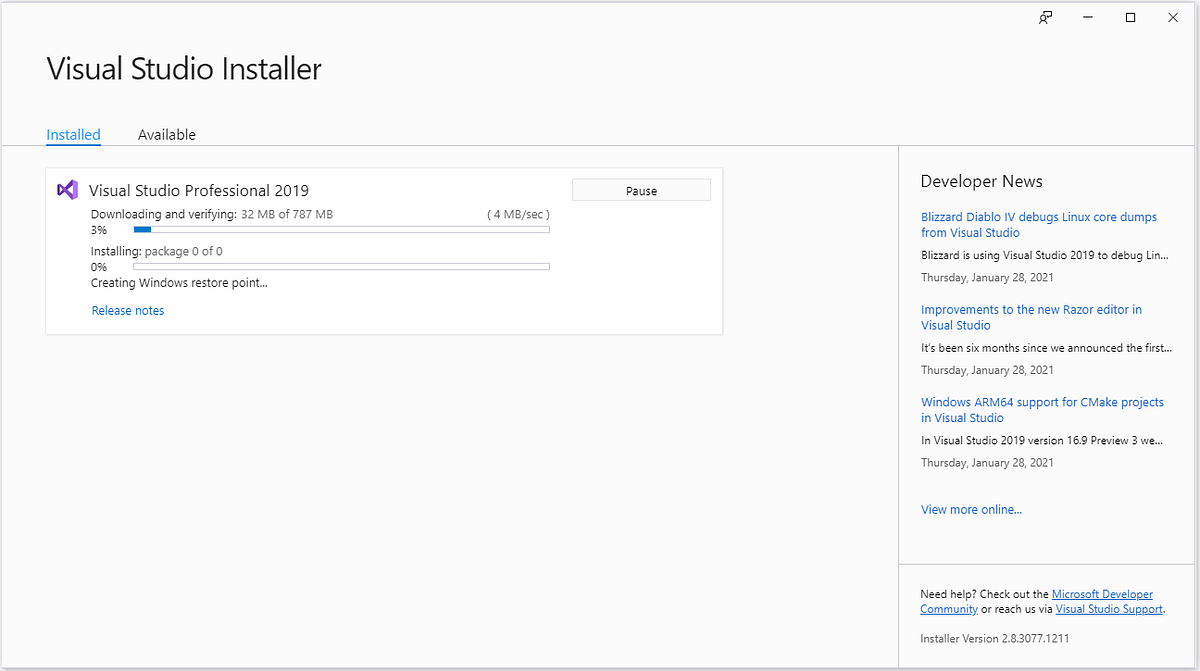1200x671 pixels.
Task: Click the 3% download percentage label
Action: 99,229
